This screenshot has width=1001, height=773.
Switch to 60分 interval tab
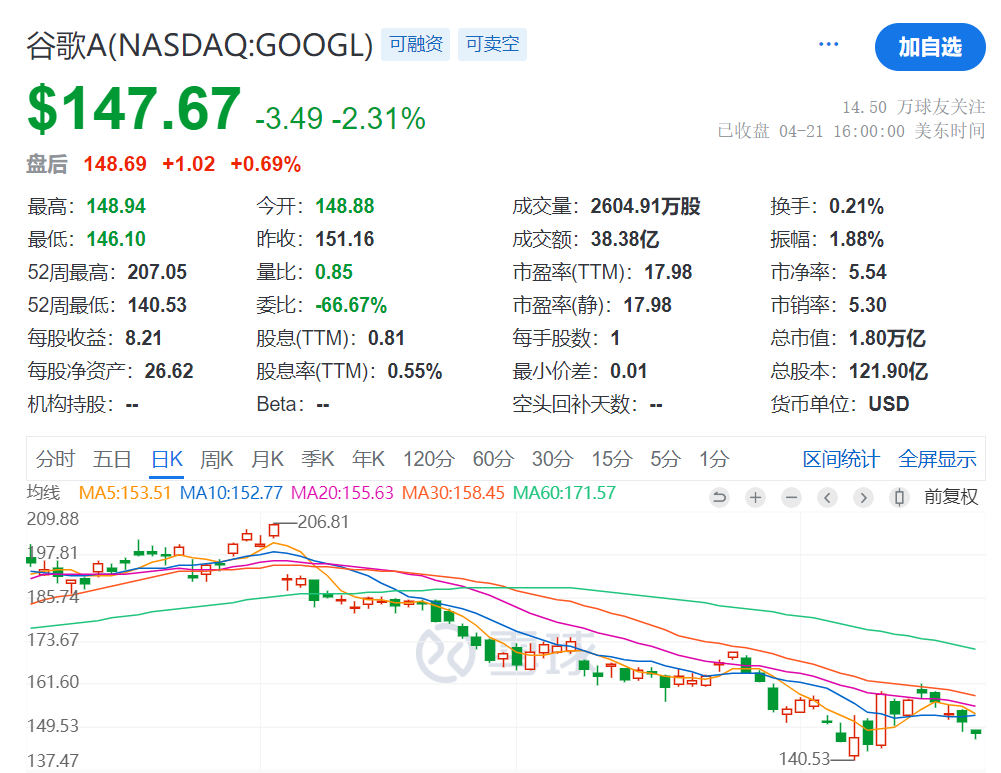tap(493, 459)
